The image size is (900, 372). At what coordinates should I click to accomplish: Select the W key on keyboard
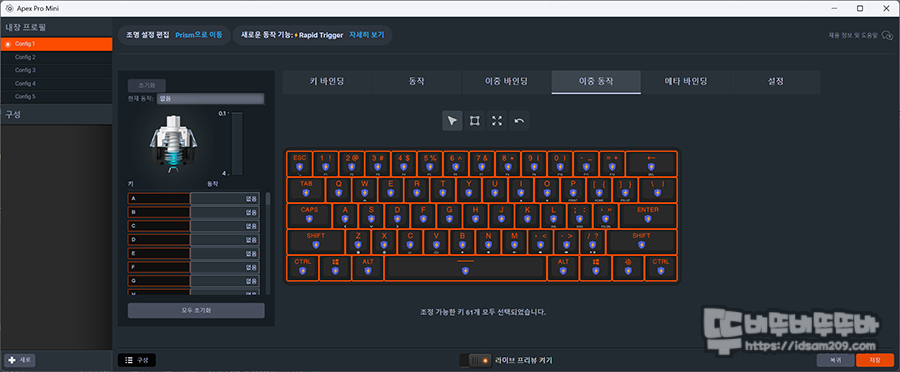click(x=364, y=189)
